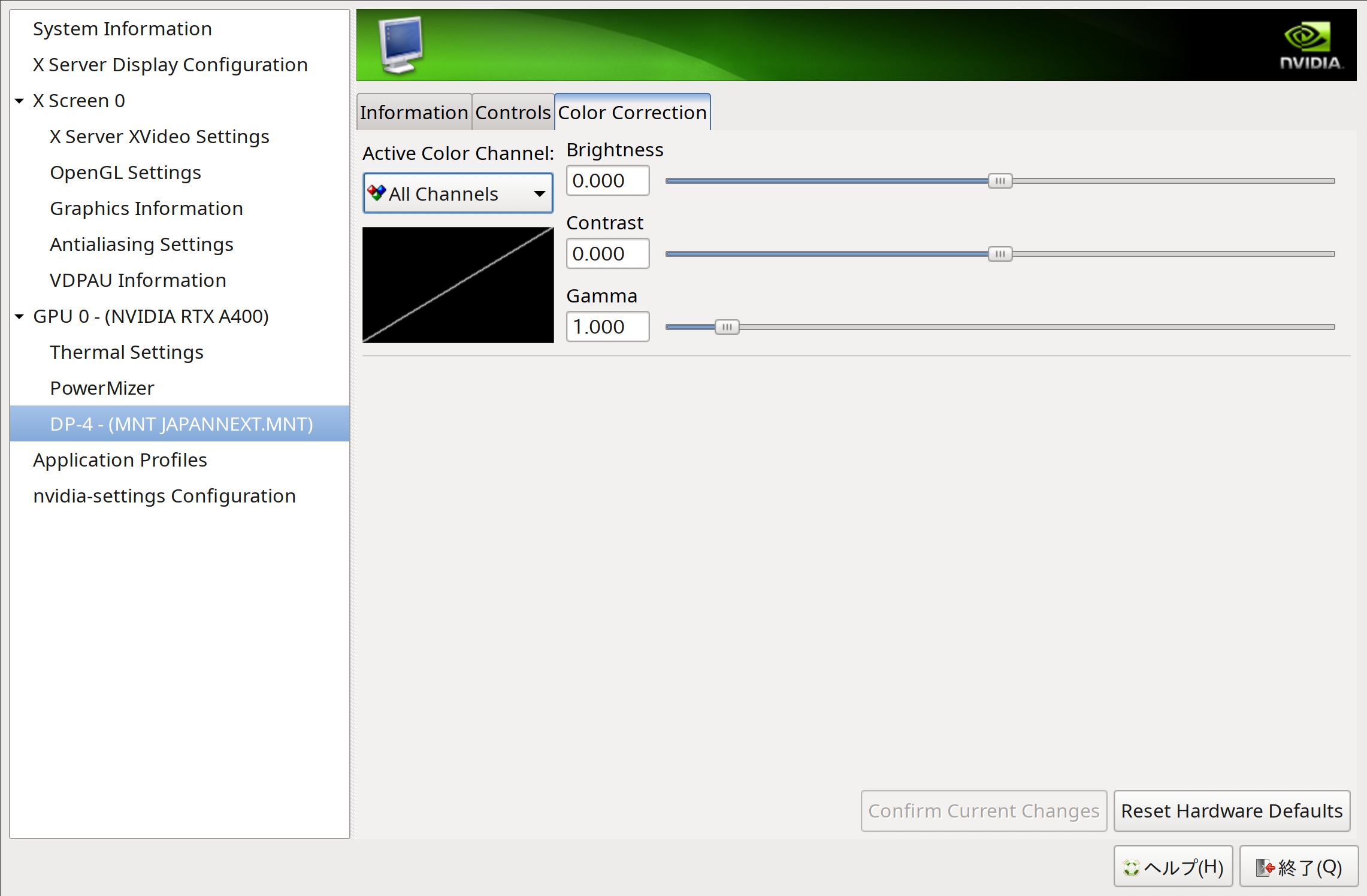The image size is (1367, 896).
Task: Click the Gamma value field
Action: coord(607,326)
